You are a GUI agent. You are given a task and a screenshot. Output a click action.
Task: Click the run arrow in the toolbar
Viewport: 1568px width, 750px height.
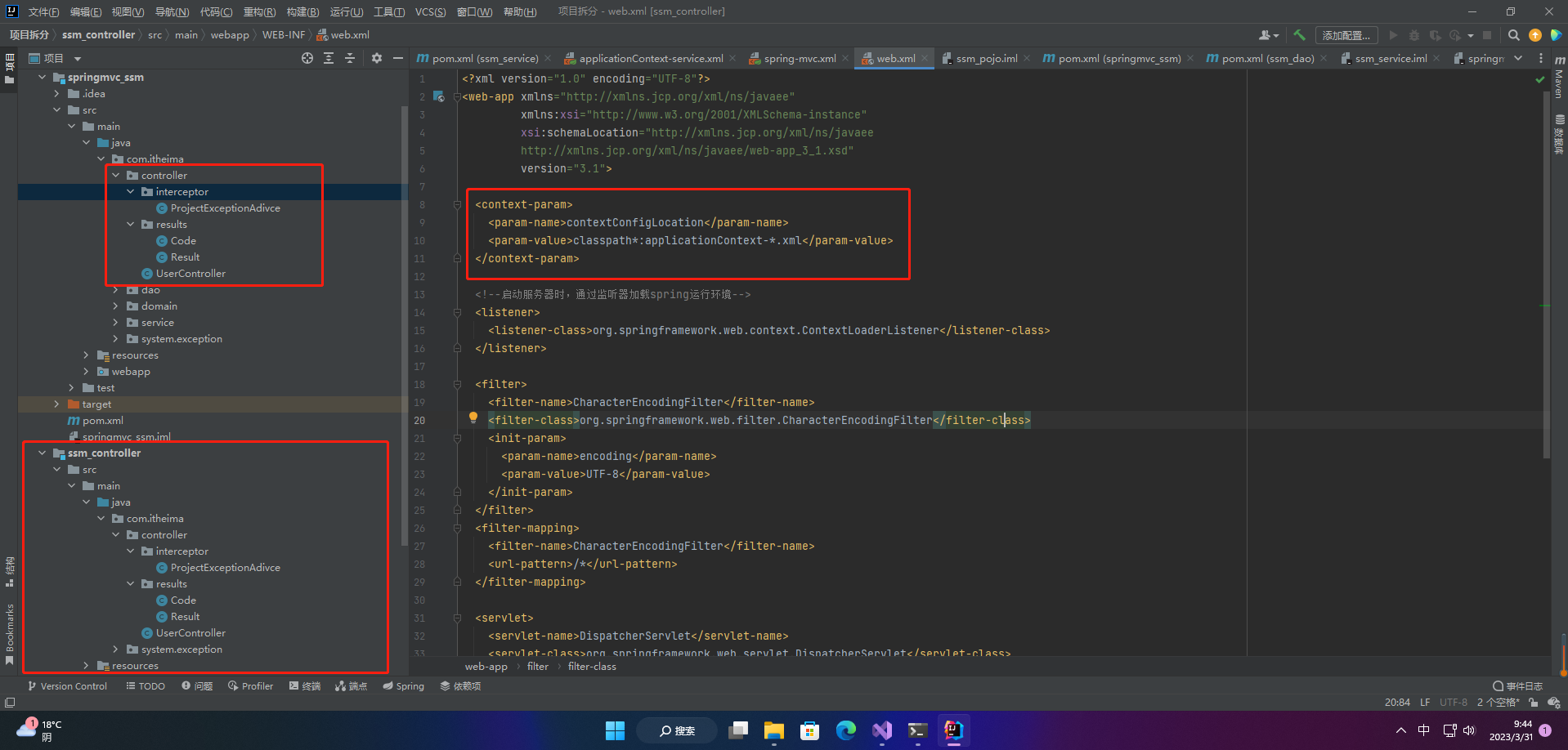(x=1393, y=35)
